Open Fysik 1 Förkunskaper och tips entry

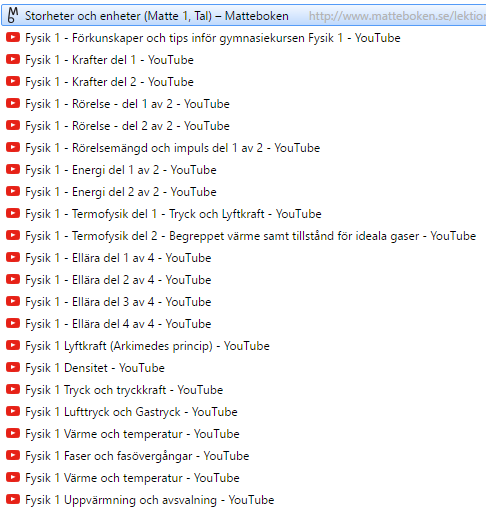213,38
